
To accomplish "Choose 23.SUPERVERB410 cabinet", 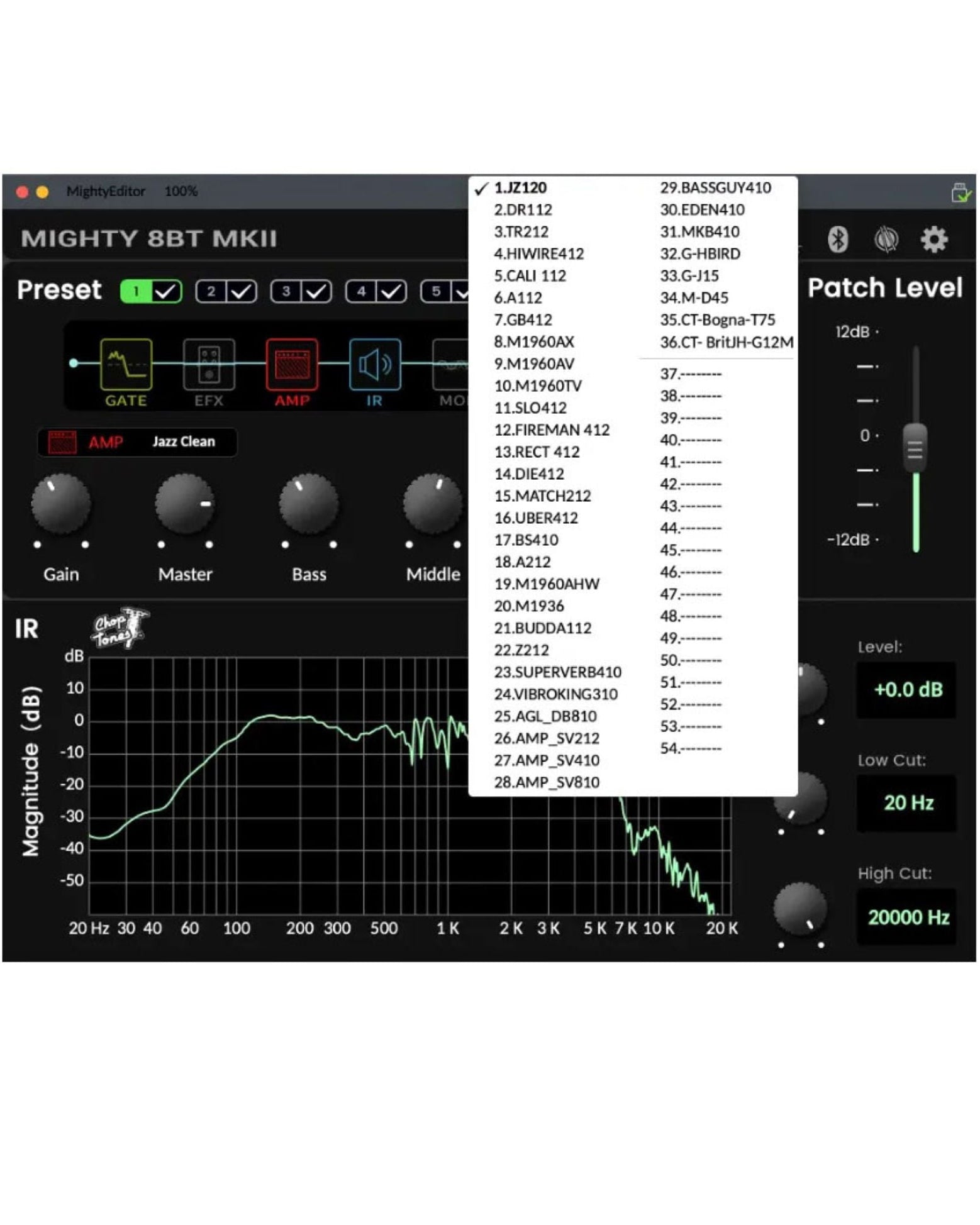I will pos(557,672).
